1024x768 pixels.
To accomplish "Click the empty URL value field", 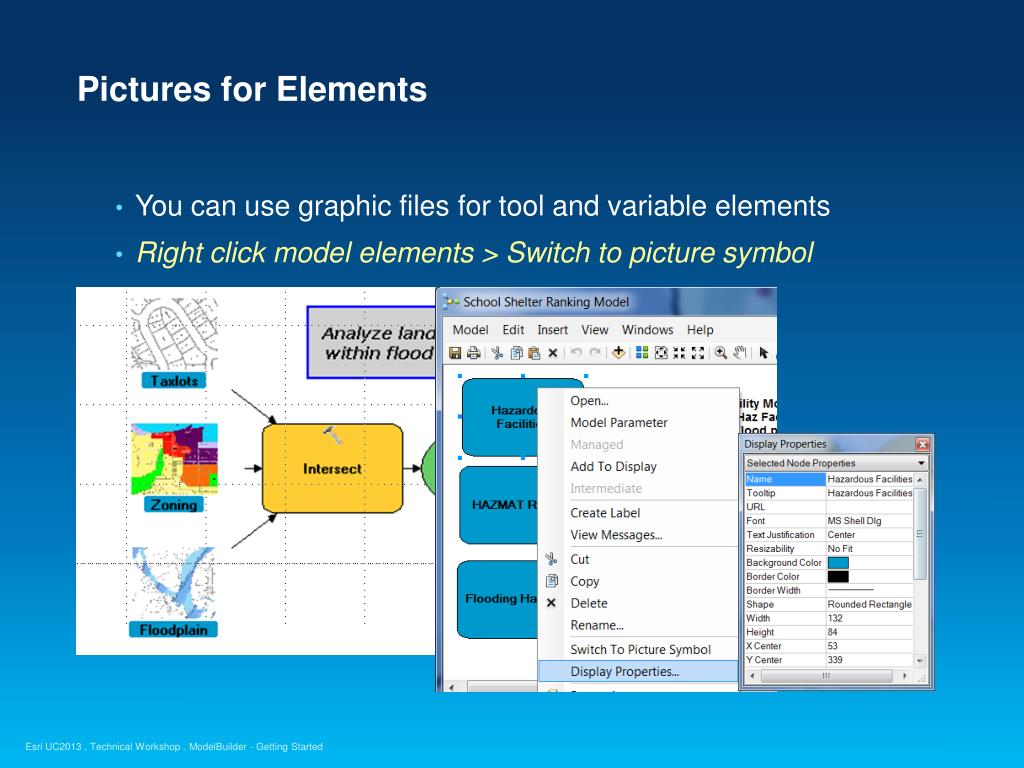I will [x=869, y=507].
